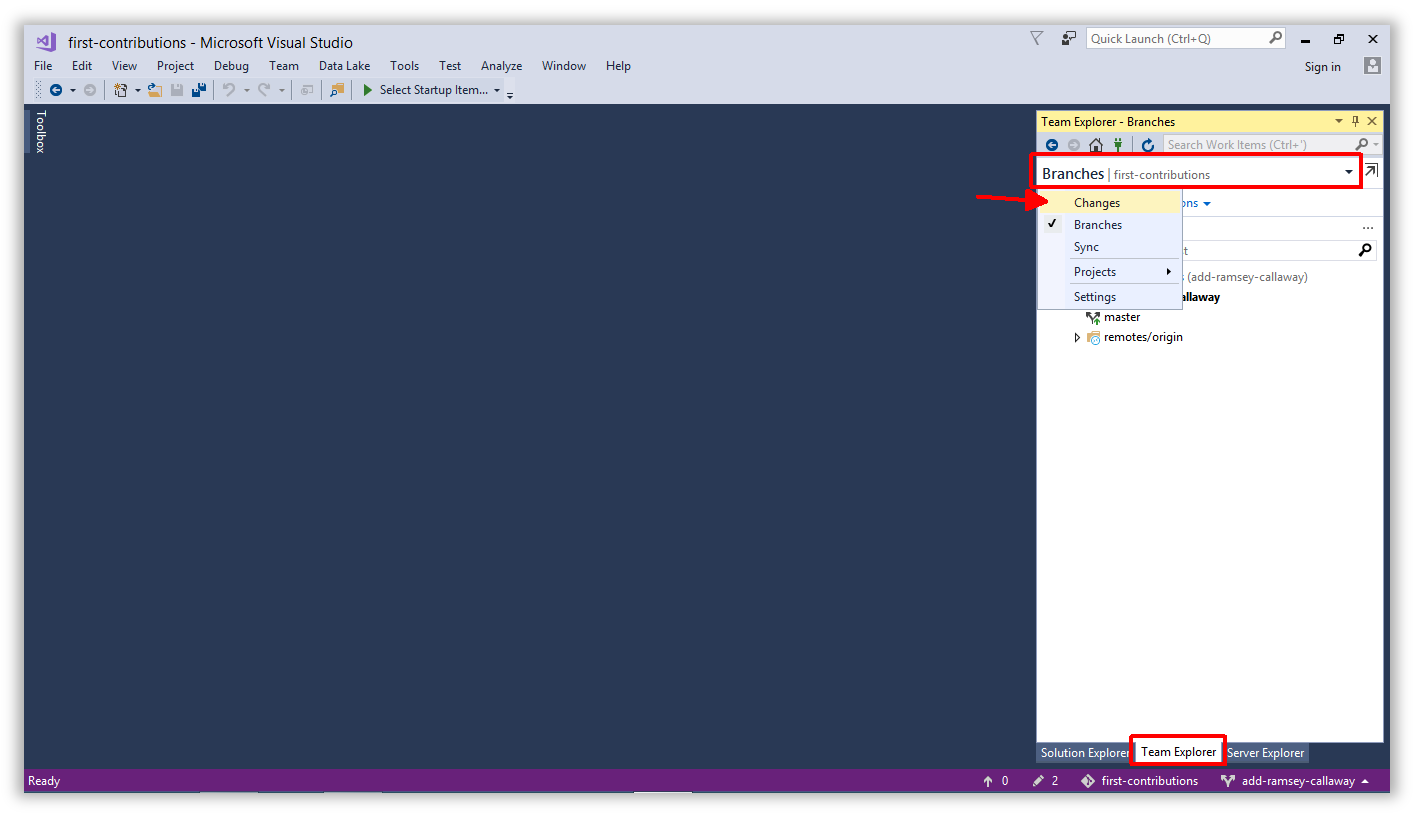Open the add-ramsey-callaway branch picker in status bar
1413x813 pixels.
pyautogui.click(x=1295, y=781)
